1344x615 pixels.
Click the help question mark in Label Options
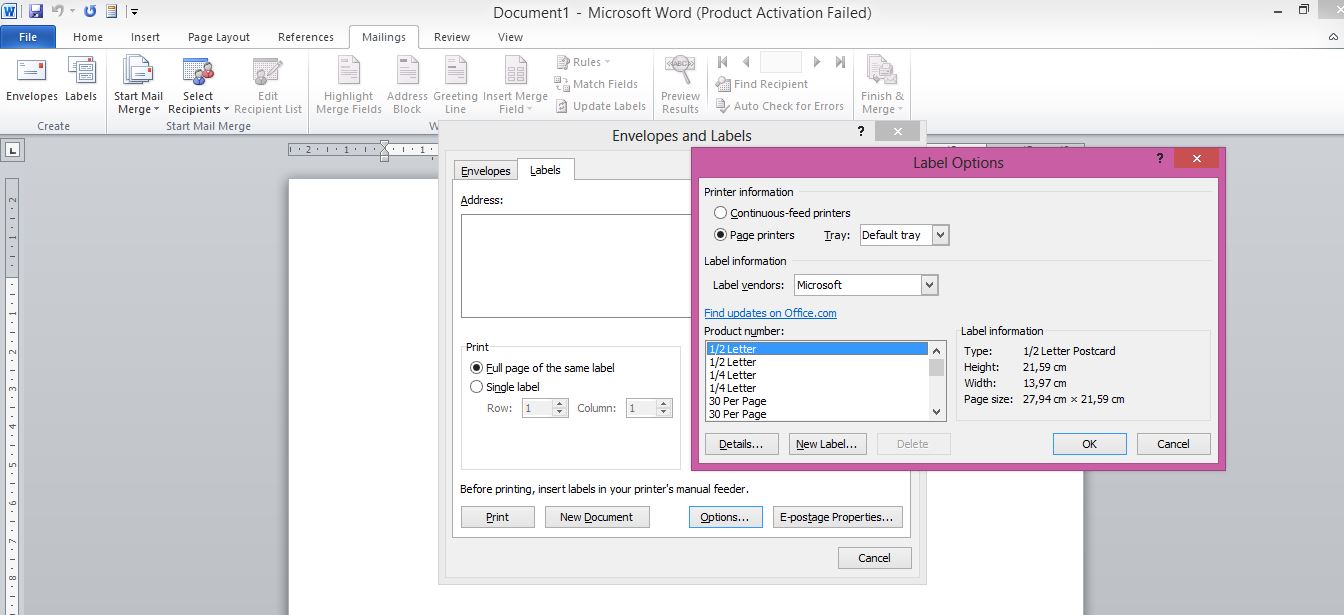pos(1159,159)
